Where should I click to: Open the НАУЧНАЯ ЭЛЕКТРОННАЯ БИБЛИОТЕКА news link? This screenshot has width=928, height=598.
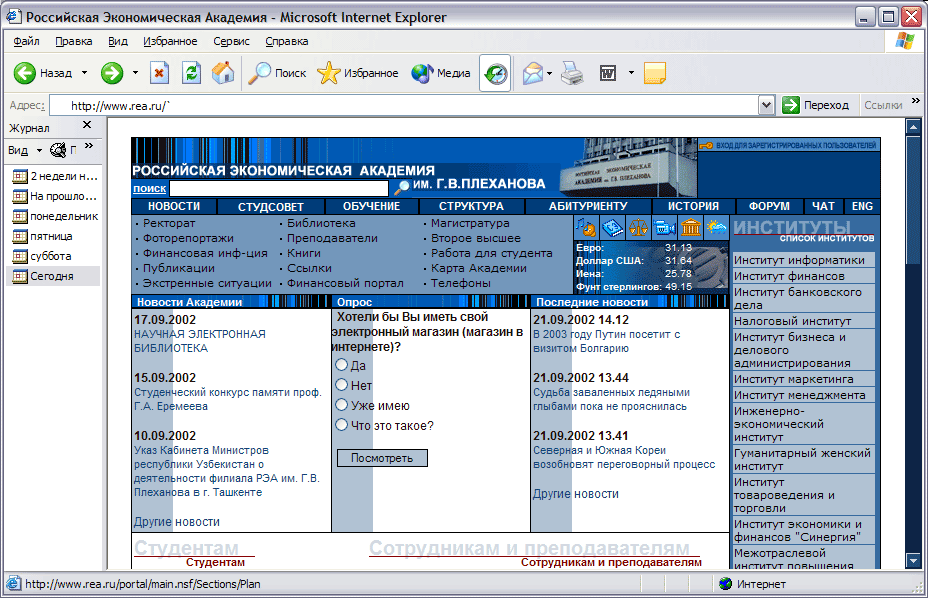pos(199,341)
